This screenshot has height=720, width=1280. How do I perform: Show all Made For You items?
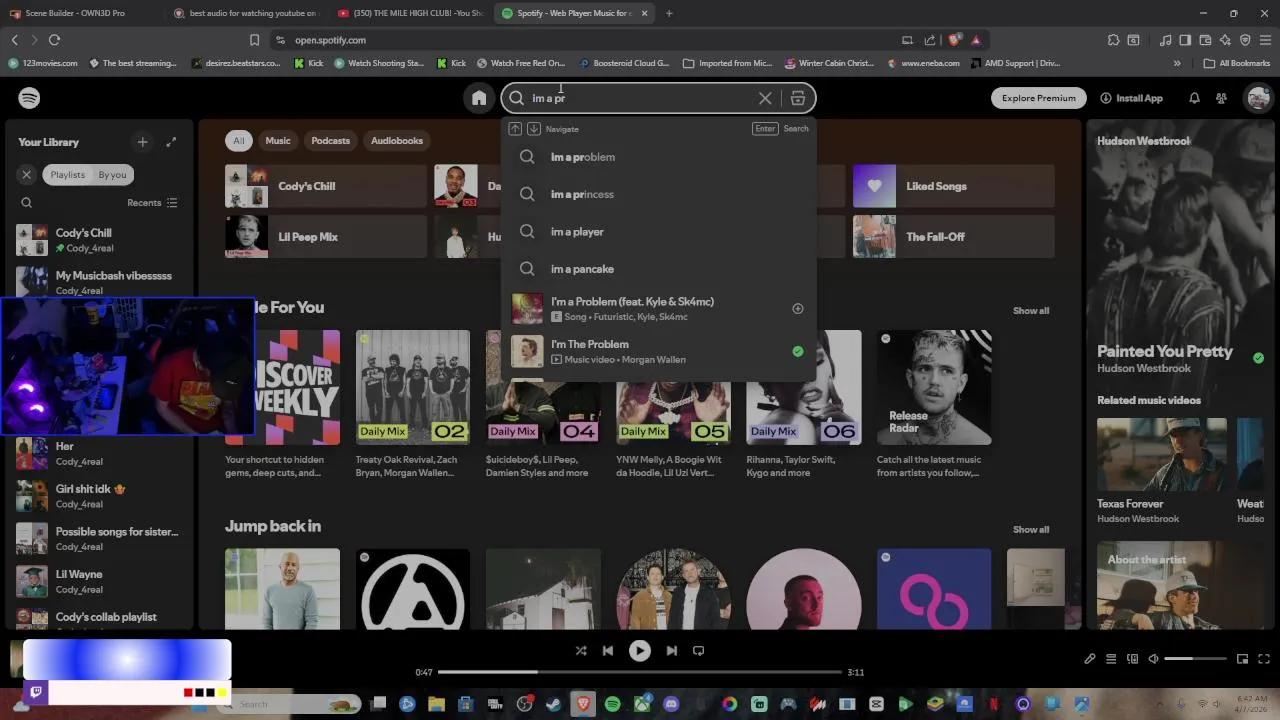click(1031, 311)
